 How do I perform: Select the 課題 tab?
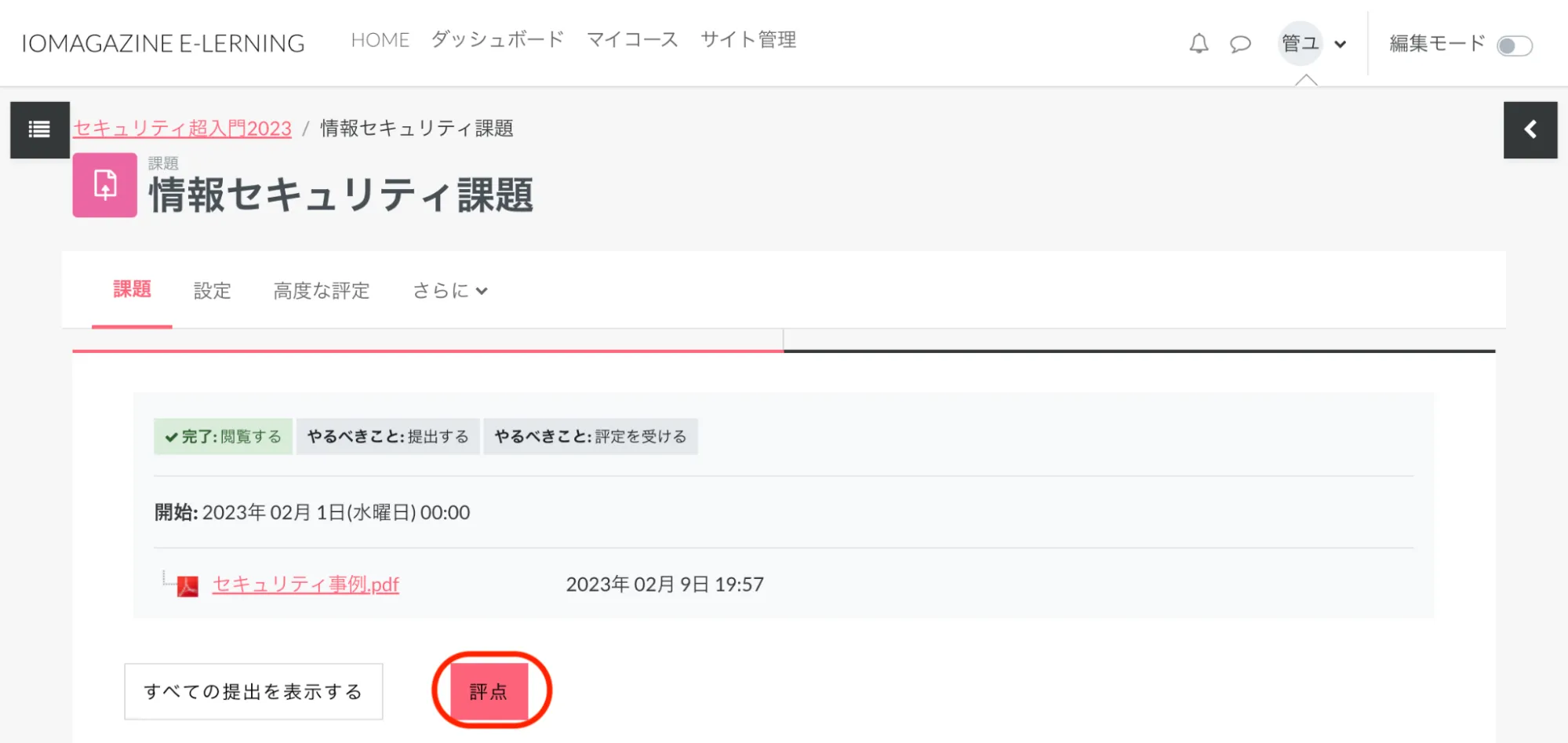pos(132,289)
